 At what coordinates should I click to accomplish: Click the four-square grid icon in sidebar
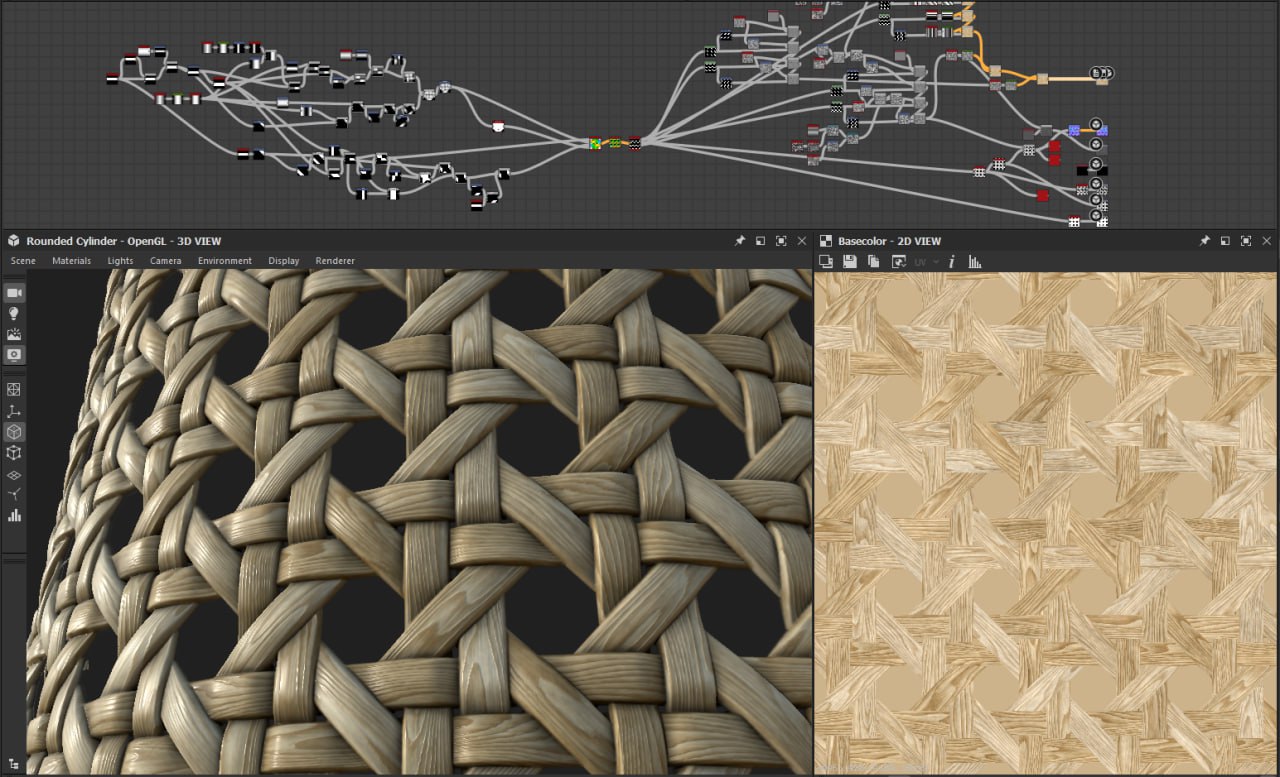pyautogui.click(x=14, y=390)
